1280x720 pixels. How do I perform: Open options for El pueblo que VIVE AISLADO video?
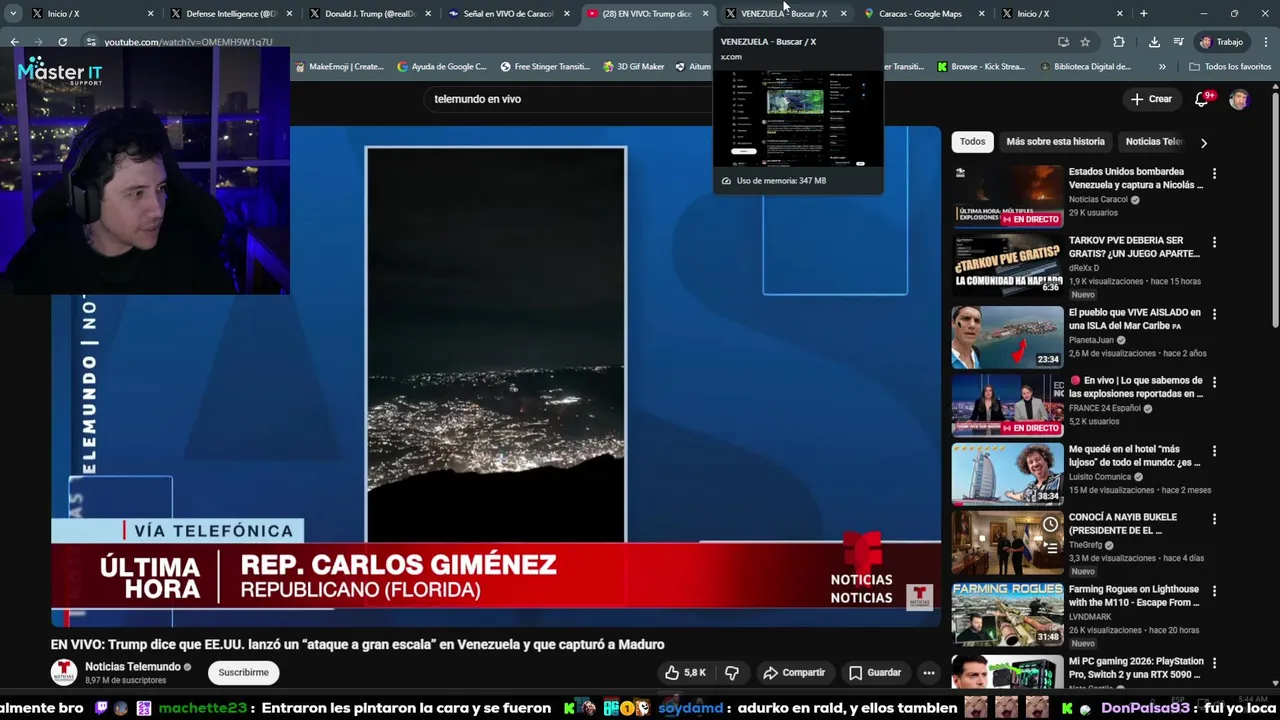(x=1214, y=314)
